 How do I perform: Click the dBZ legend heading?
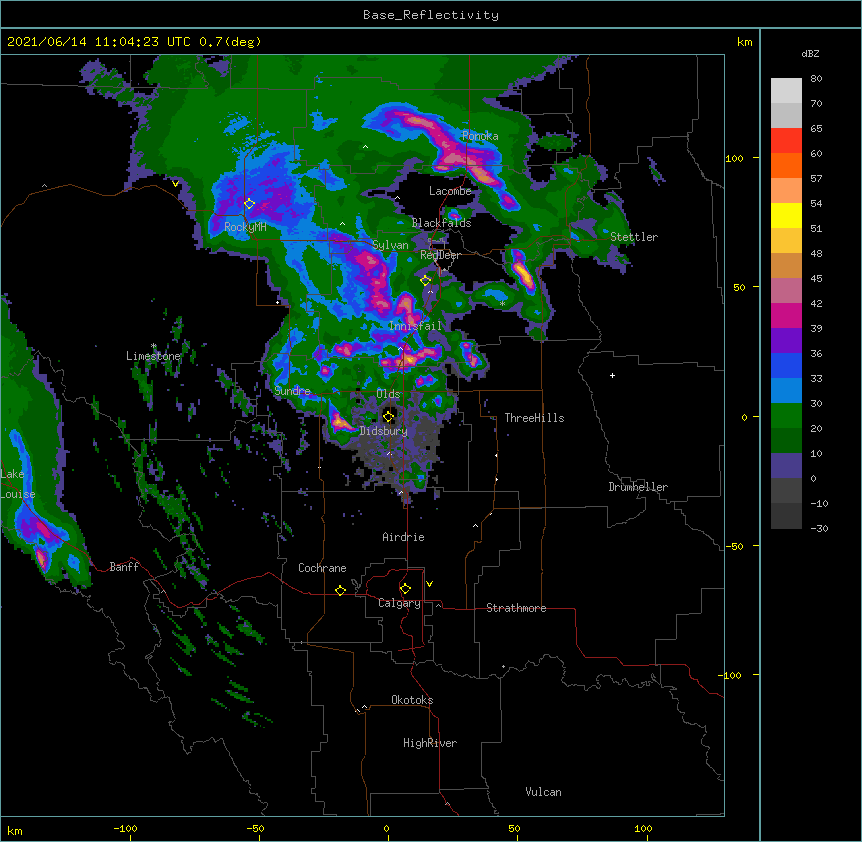click(x=810, y=53)
